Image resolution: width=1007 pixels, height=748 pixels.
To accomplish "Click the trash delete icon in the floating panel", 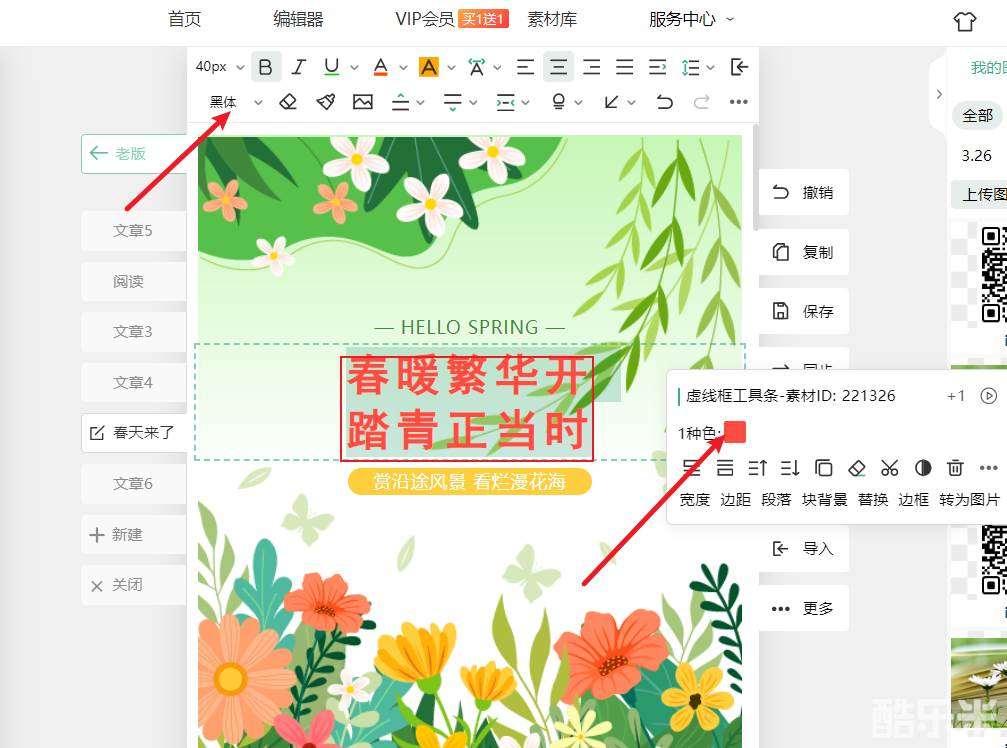I will click(x=956, y=468).
